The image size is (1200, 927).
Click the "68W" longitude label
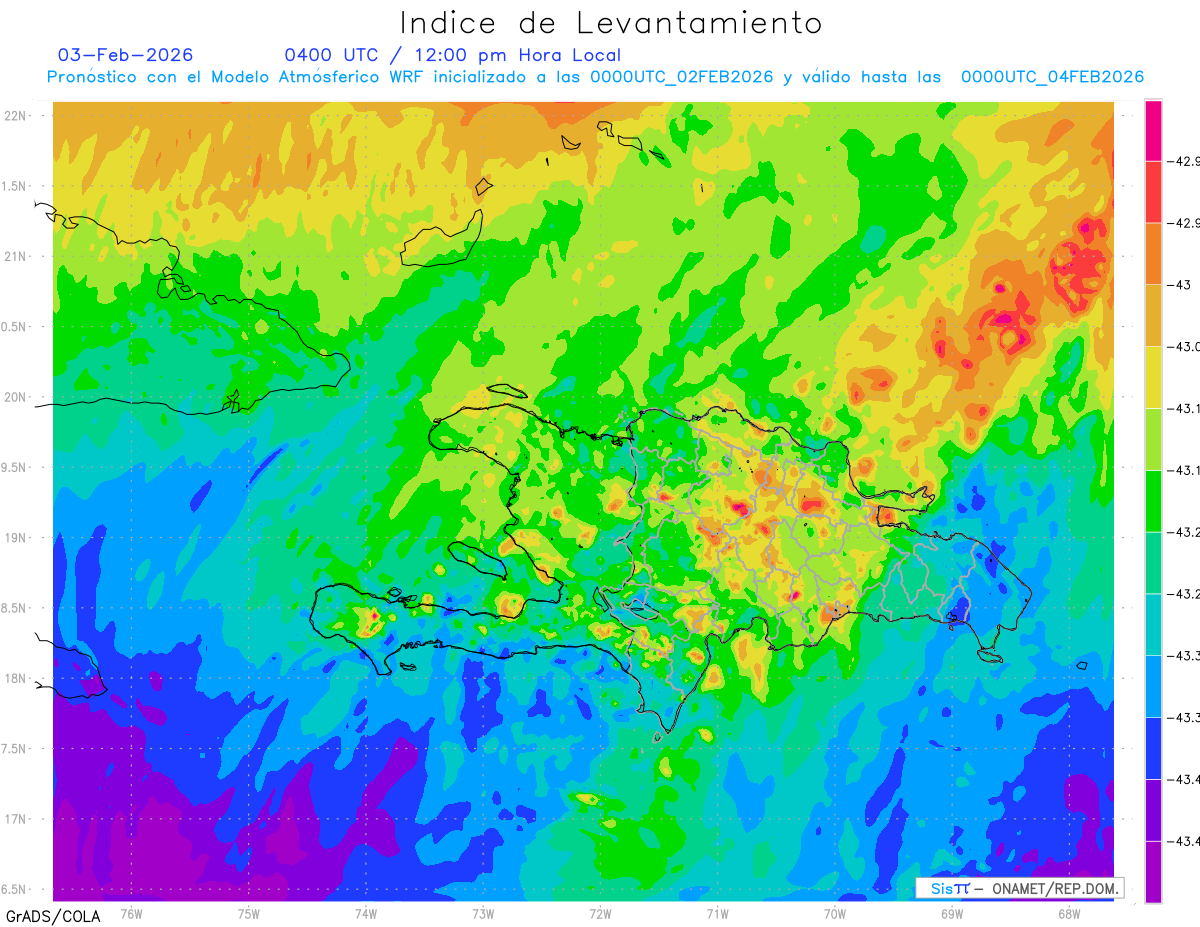tap(1069, 913)
